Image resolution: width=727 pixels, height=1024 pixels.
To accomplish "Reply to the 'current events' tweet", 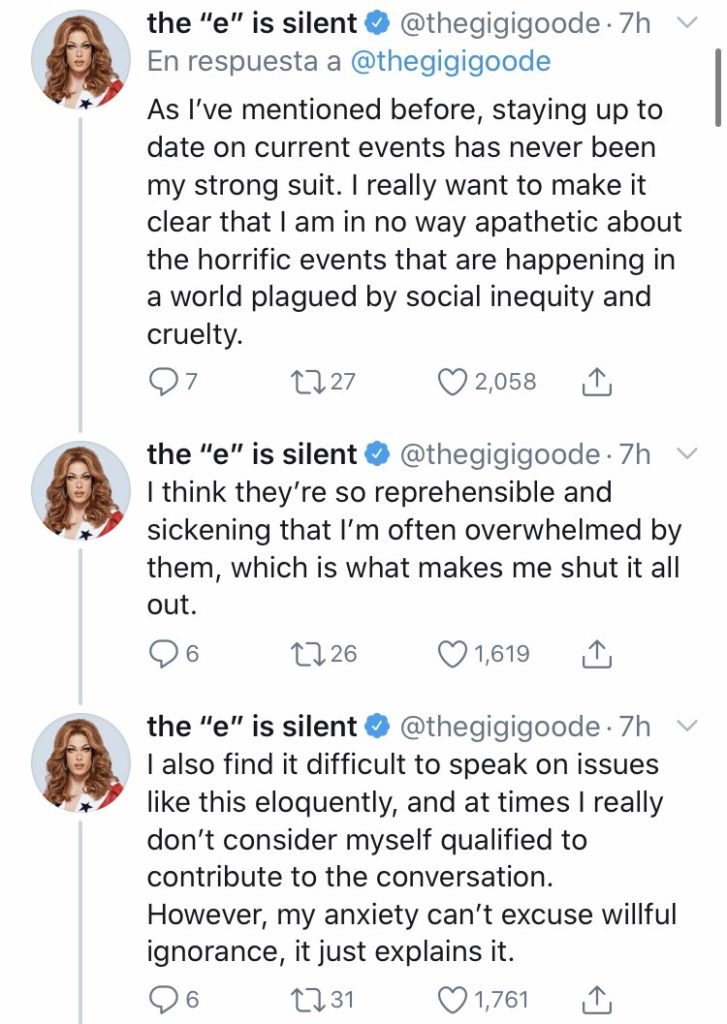I will tap(162, 381).
